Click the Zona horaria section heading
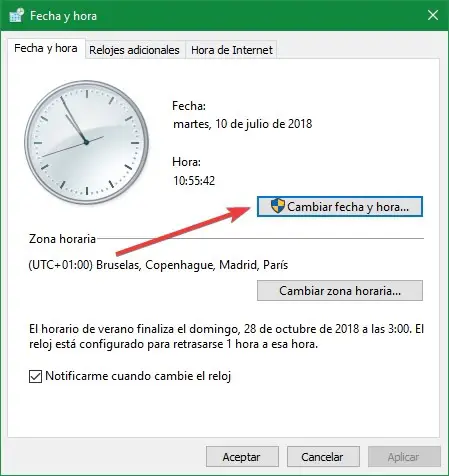Viewport: 449px width, 476px height. pyautogui.click(x=62, y=239)
